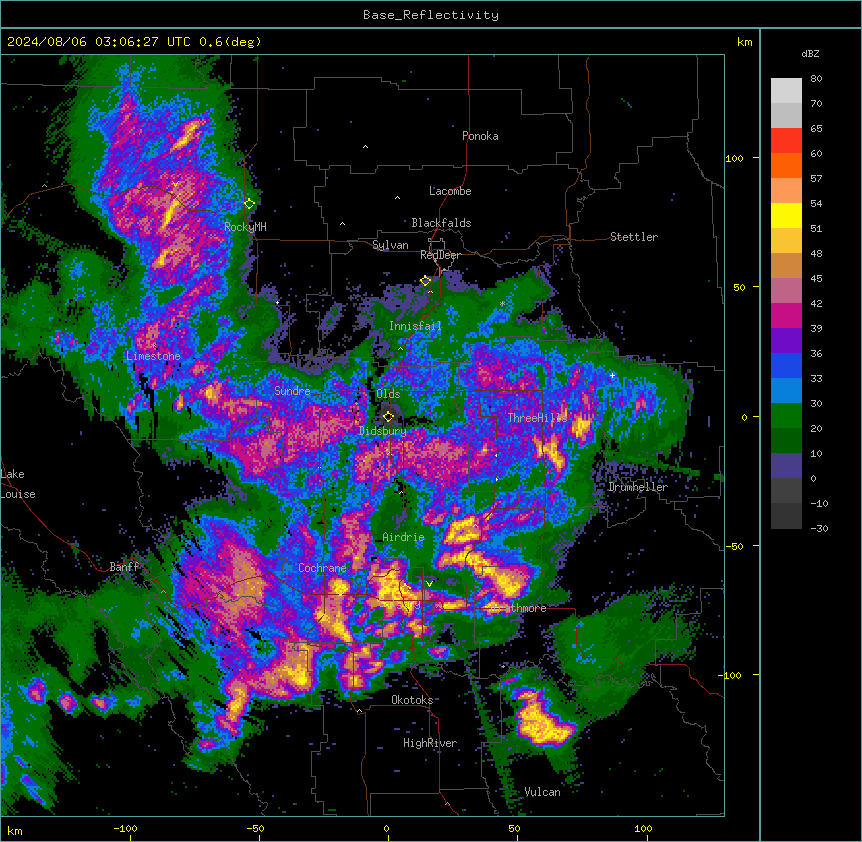This screenshot has width=862, height=842.
Task: Click the 45 value in the dBZ legend
Action: point(816,279)
